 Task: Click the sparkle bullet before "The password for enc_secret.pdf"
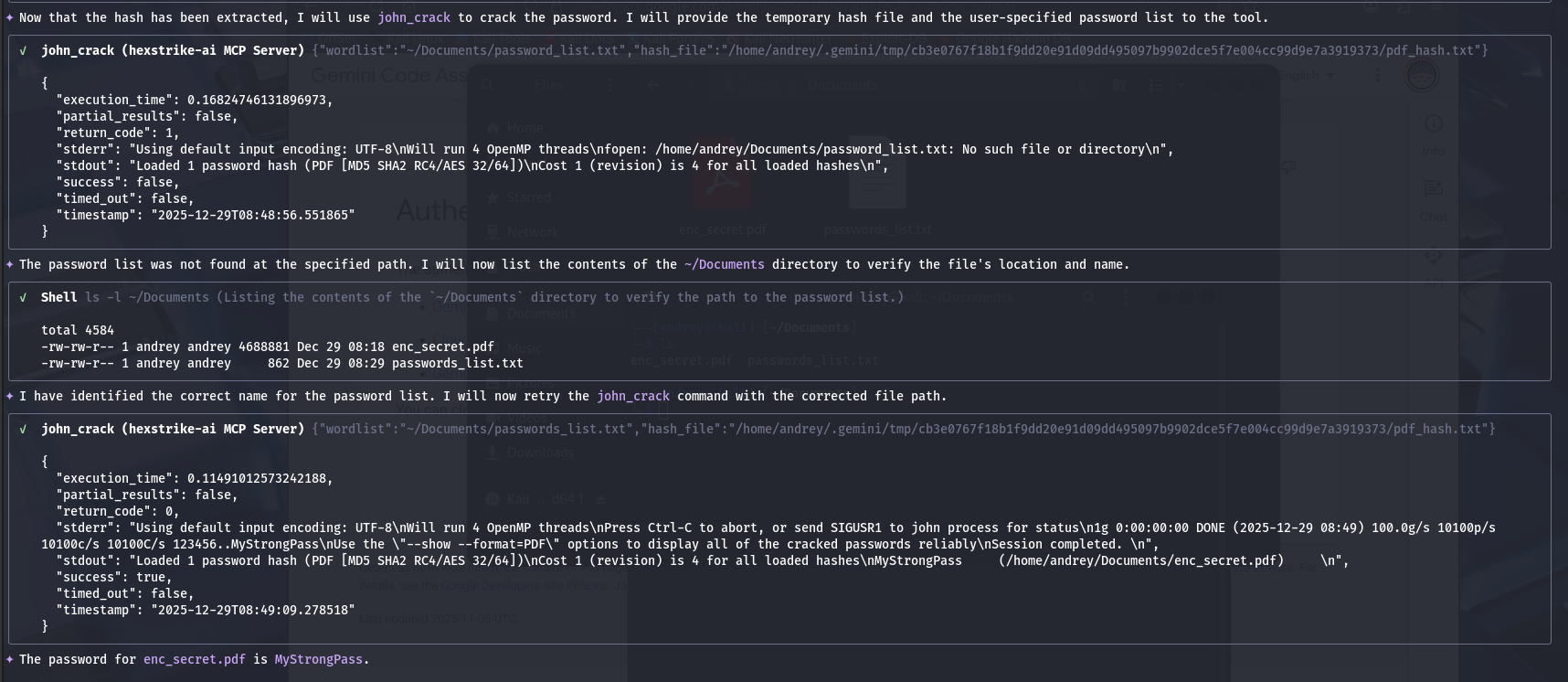[x=9, y=659]
